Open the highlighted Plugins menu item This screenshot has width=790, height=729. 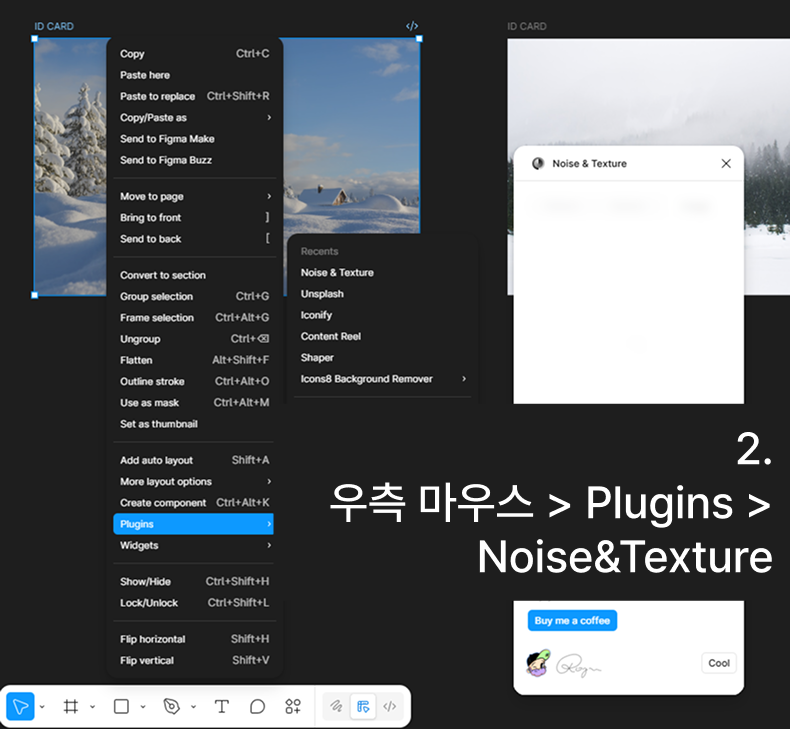[x=193, y=524]
